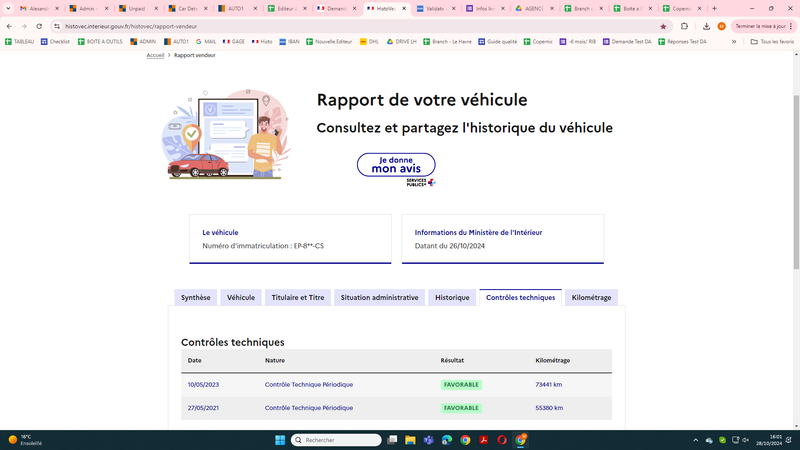This screenshot has height=450, width=800.
Task: Click the date 27/05/2021 cell
Action: point(203,408)
